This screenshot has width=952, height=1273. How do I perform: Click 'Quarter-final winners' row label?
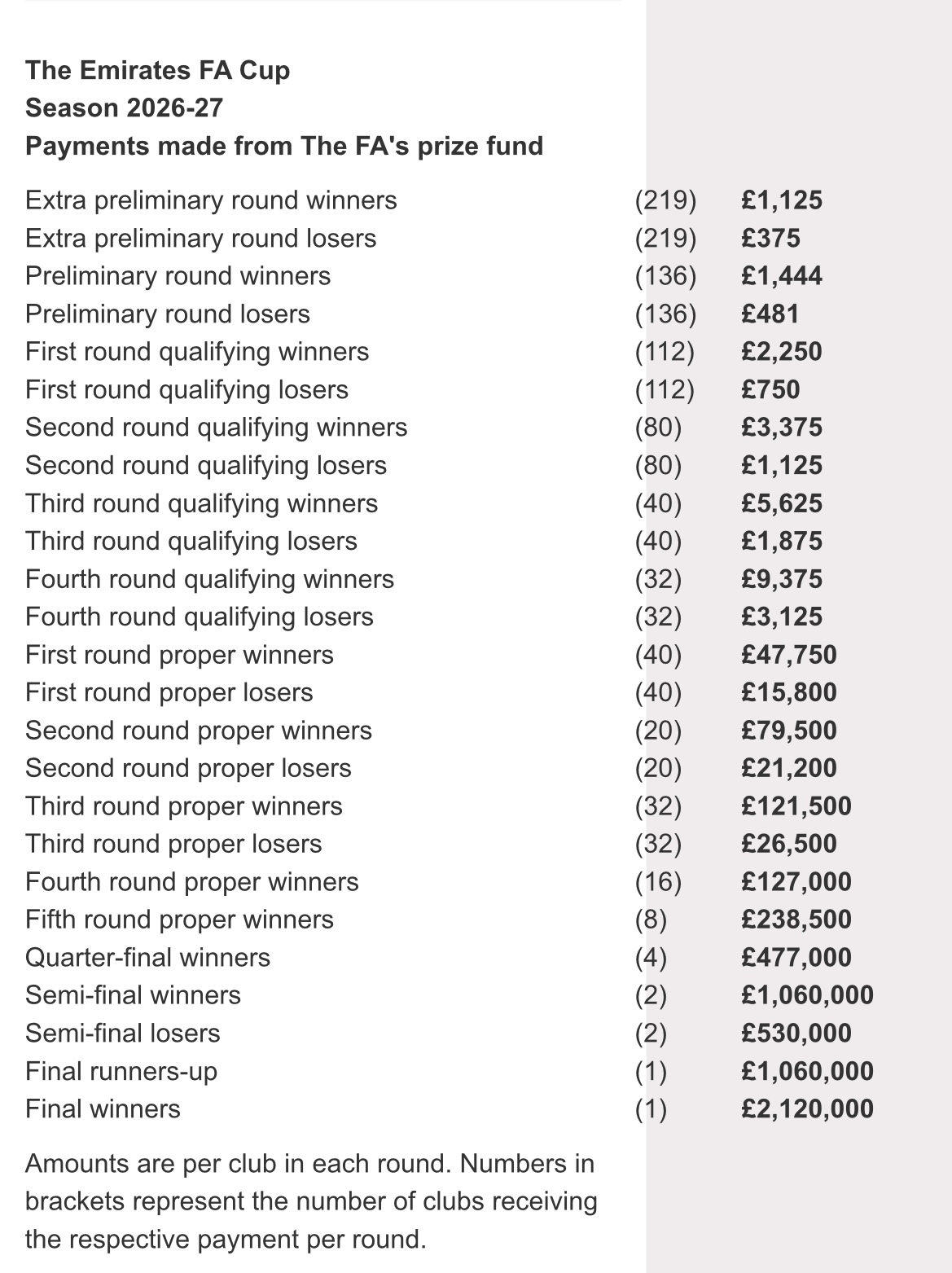coord(147,958)
